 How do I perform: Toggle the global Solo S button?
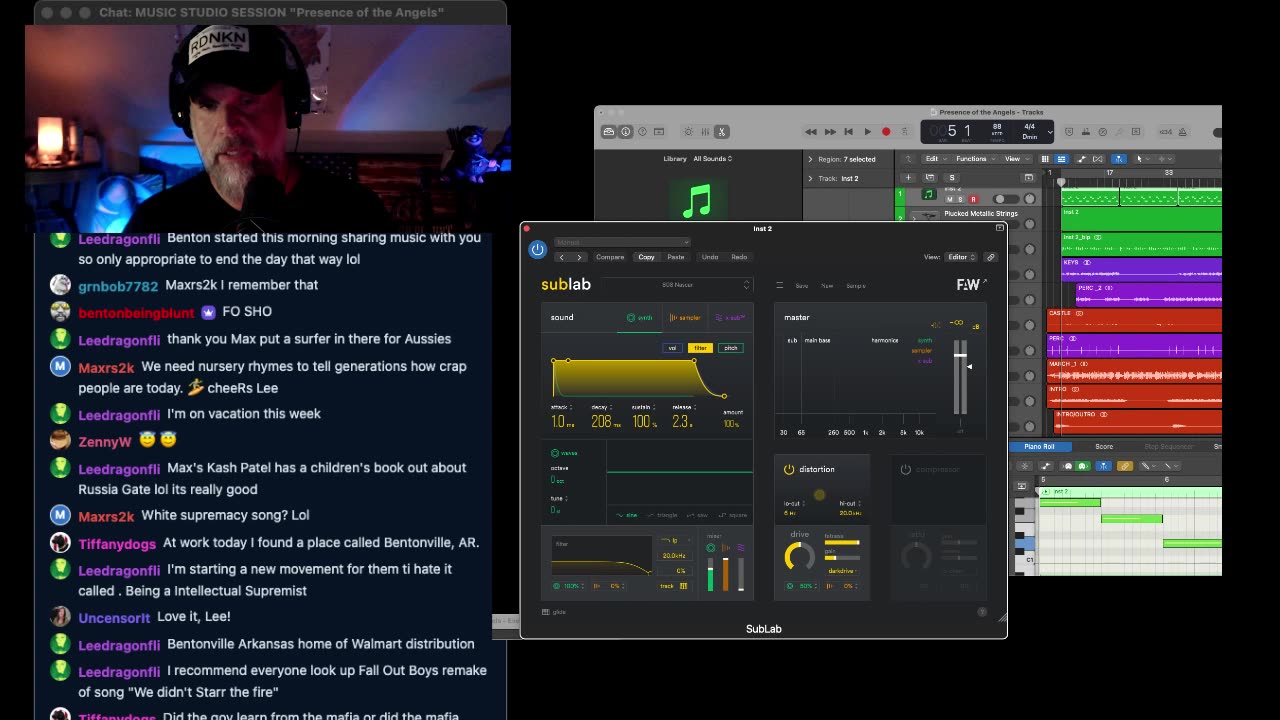(x=952, y=177)
